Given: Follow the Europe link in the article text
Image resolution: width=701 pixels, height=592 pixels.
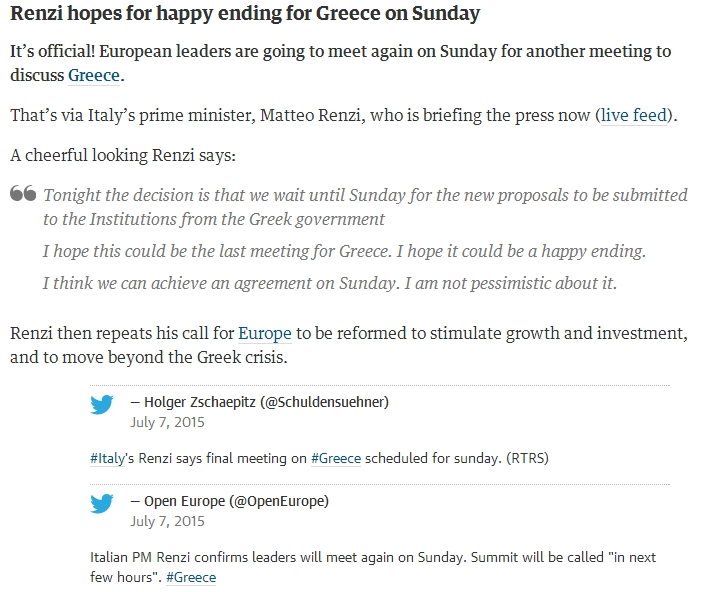Looking at the screenshot, I should (265, 334).
